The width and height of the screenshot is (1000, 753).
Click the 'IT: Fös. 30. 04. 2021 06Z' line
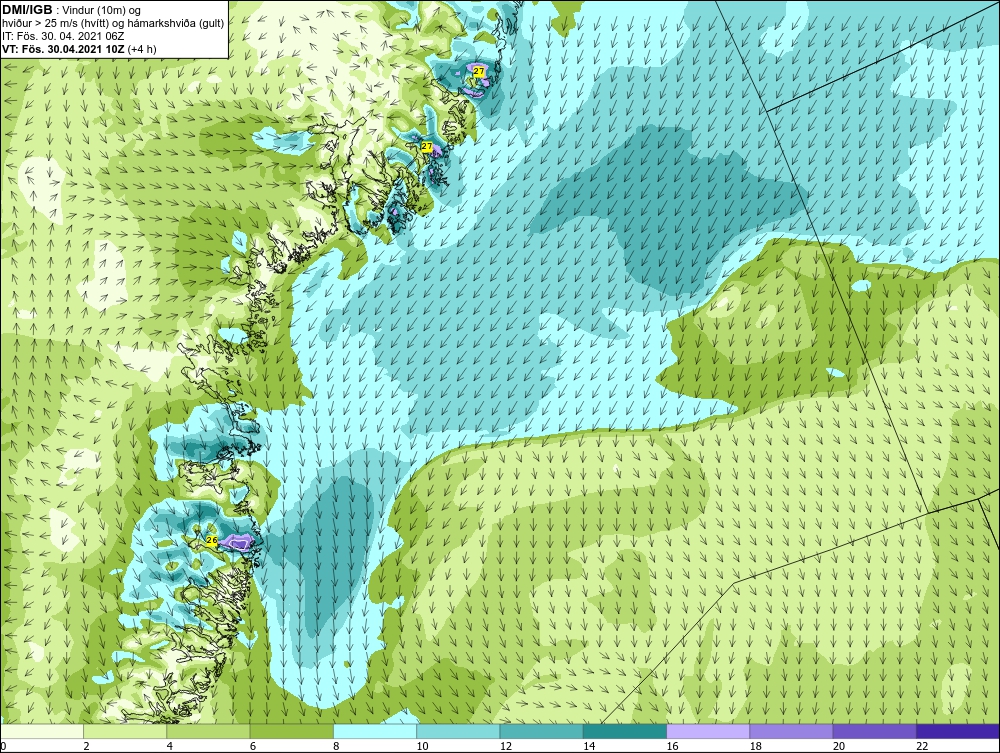click(63, 36)
